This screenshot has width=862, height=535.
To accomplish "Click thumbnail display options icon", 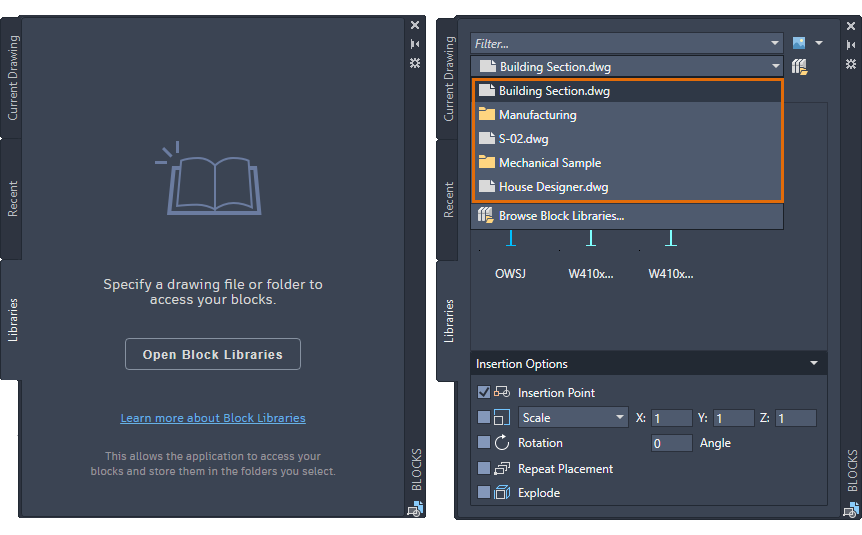I will tap(799, 43).
